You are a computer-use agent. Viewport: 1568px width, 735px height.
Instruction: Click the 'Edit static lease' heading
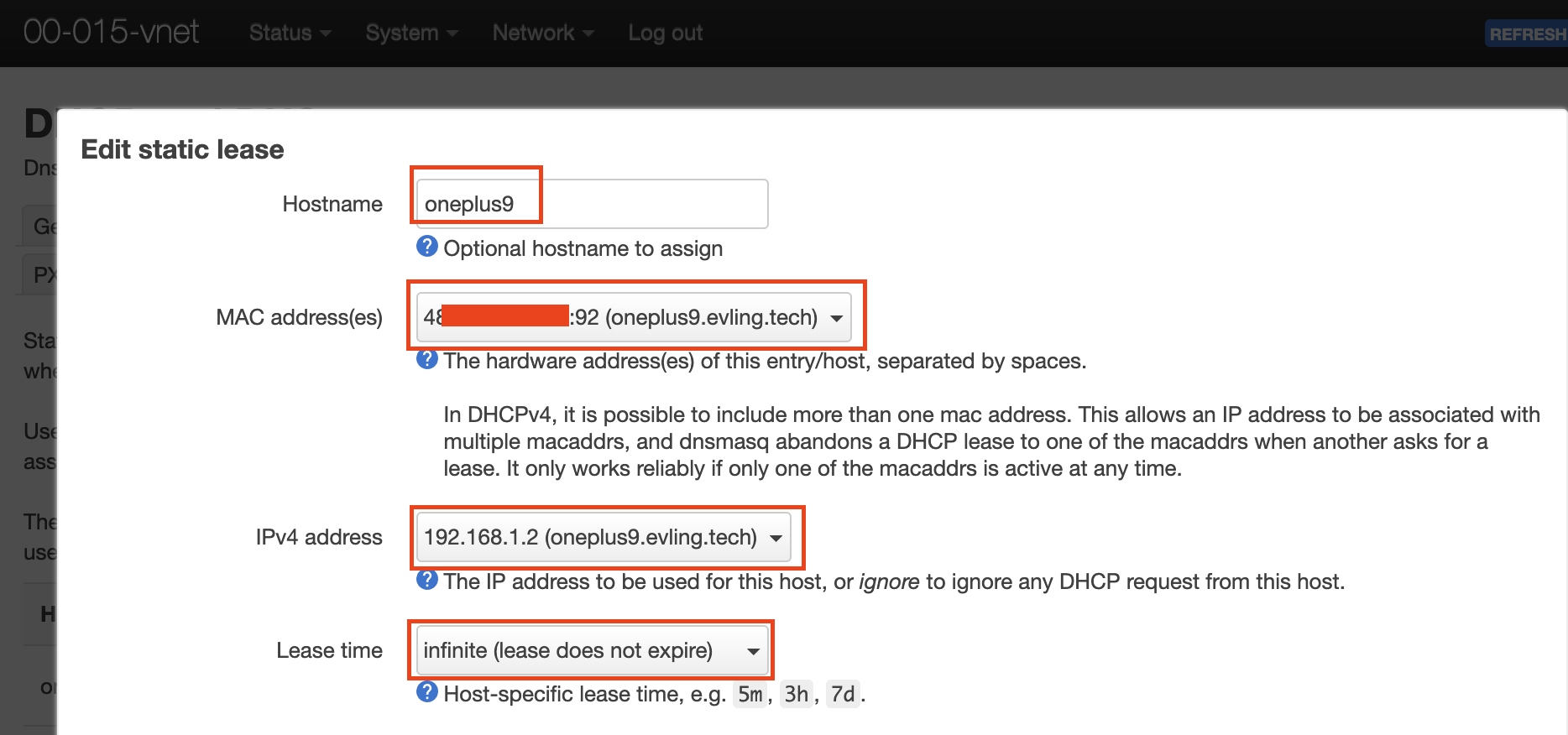click(182, 149)
